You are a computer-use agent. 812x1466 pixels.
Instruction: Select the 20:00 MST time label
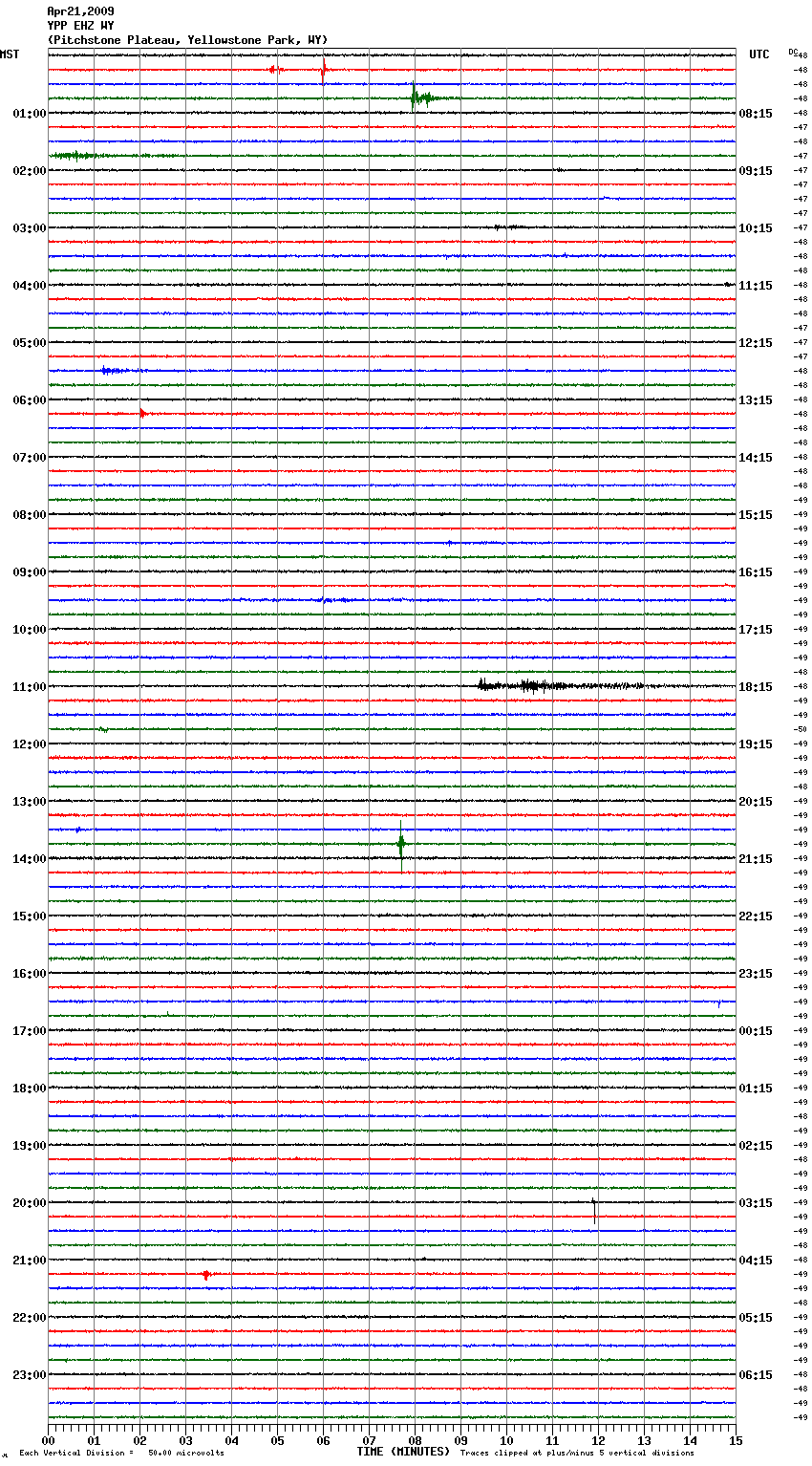[30, 1203]
